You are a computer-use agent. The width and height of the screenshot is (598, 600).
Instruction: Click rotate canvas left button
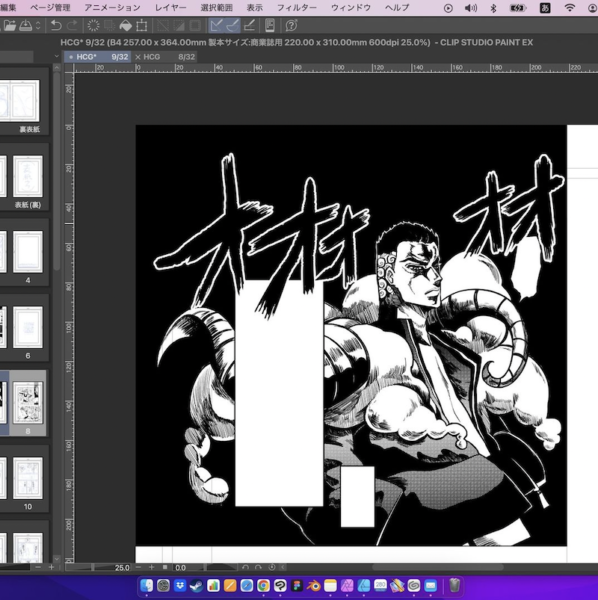point(245,567)
